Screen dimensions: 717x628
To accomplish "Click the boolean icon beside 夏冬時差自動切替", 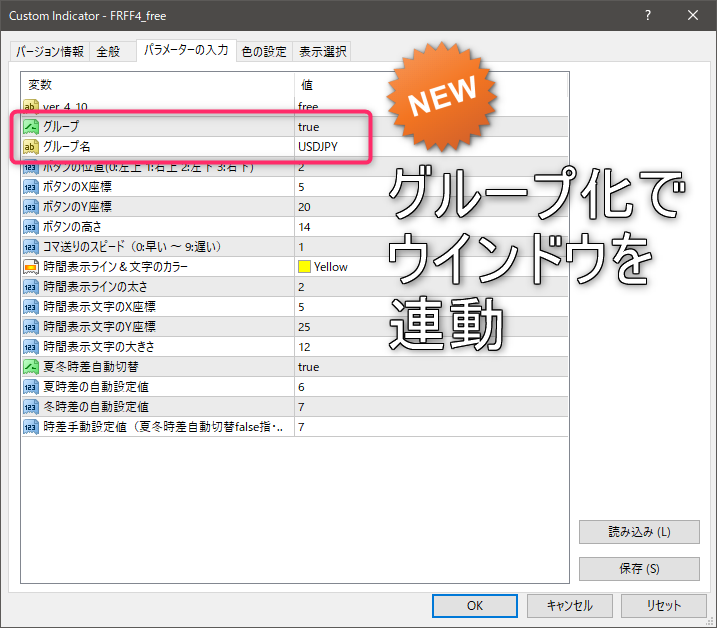I will (x=31, y=367).
